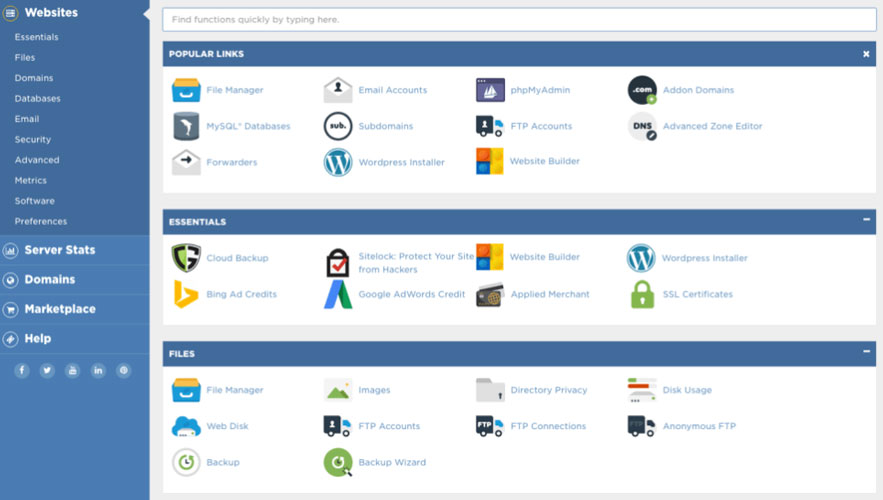The width and height of the screenshot is (883, 500).
Task: Open the File Manager icon in Popular Links
Action: tap(186, 90)
